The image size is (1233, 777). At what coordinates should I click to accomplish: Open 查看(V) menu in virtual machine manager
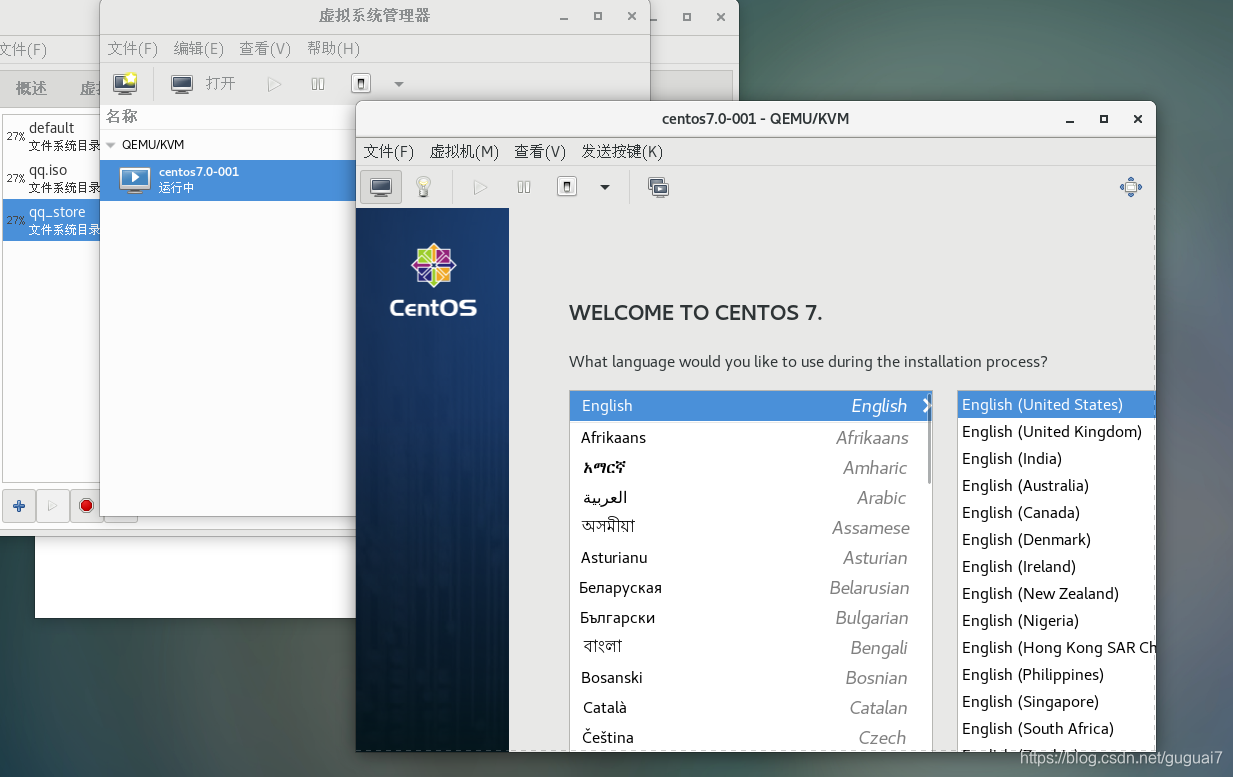[265, 48]
